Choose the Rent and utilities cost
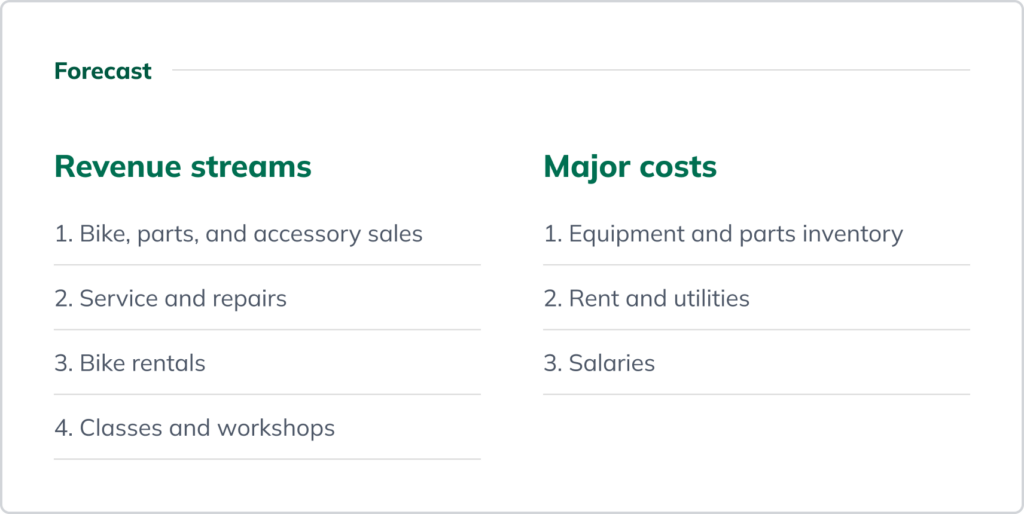Screen dimensions: 1024x514 pyautogui.click(x=646, y=298)
